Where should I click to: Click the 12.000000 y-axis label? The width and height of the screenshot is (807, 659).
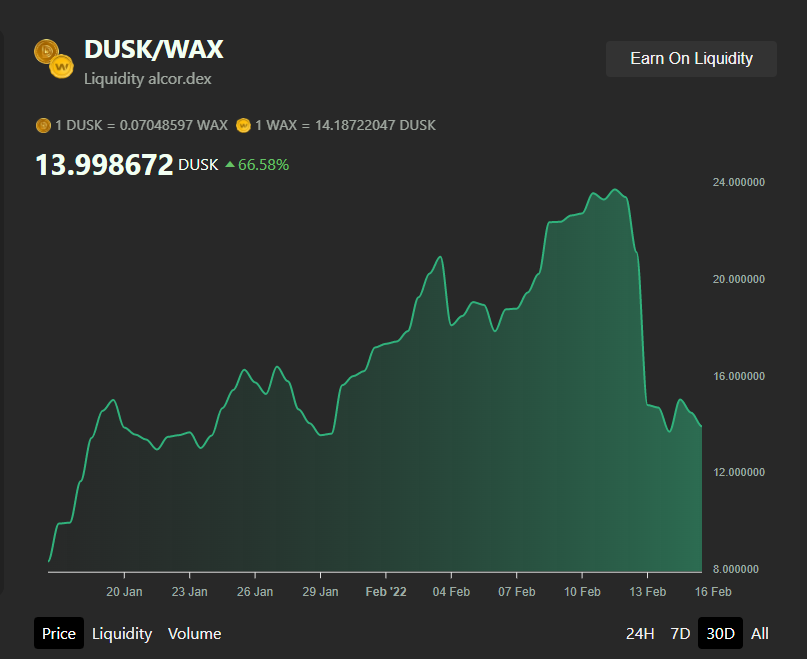pos(739,472)
